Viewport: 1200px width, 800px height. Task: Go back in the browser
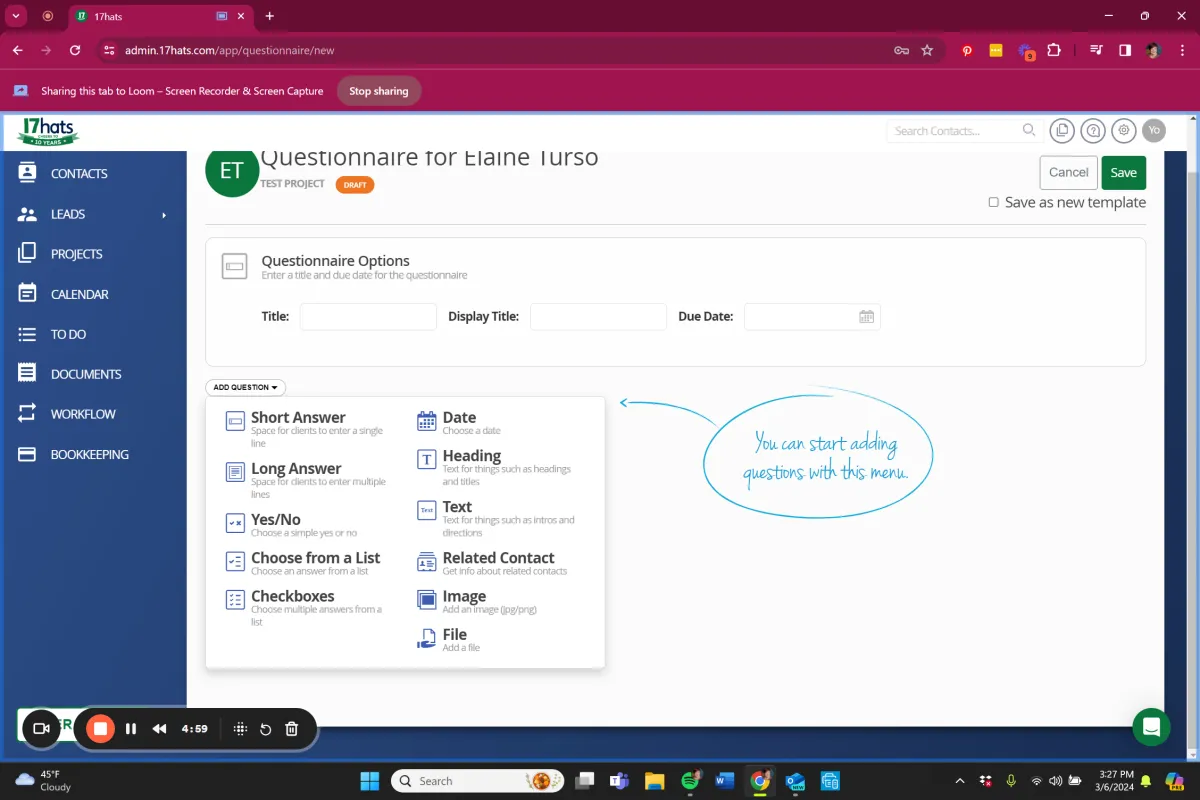pyautogui.click(x=18, y=50)
